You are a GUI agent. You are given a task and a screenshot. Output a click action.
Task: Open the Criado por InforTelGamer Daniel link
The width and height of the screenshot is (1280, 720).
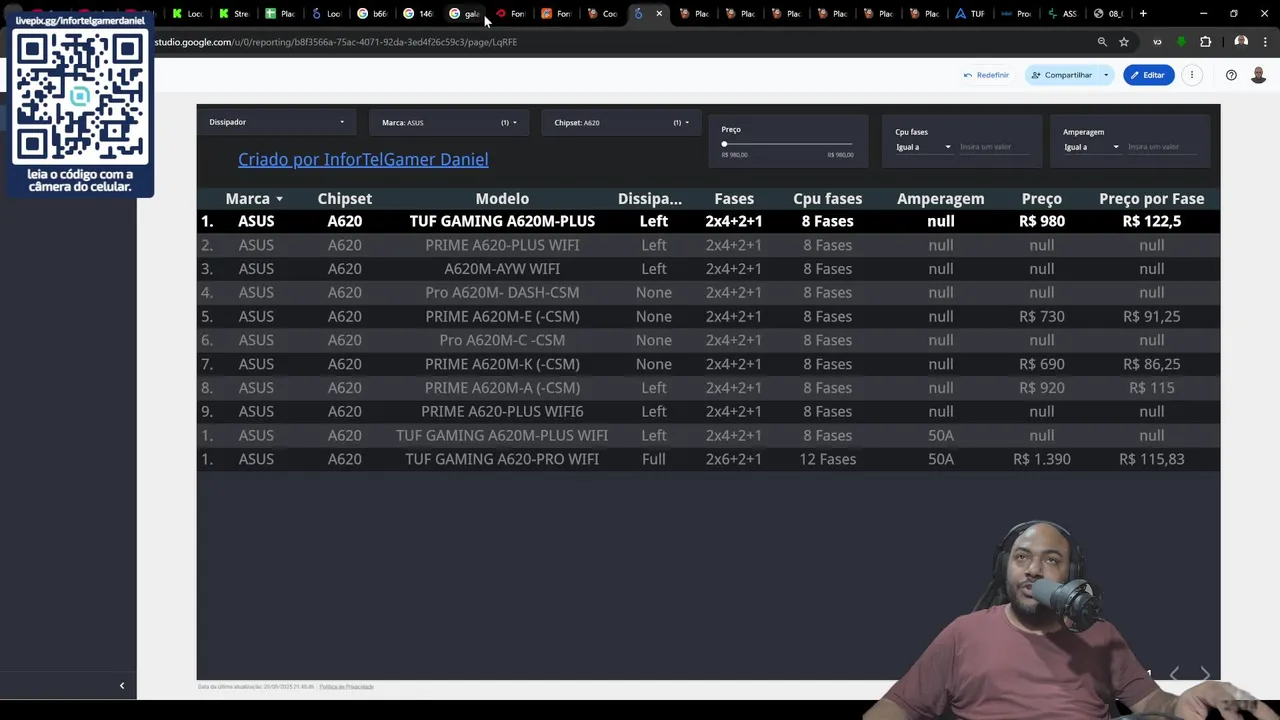pyautogui.click(x=363, y=159)
